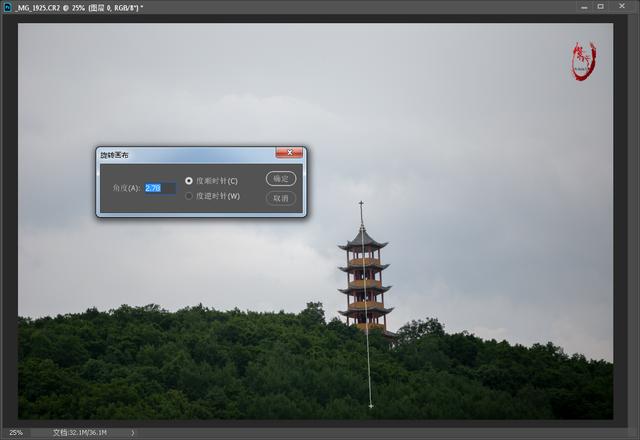This screenshot has height=440, width=640.
Task: Click the angle input field showing 2.78
Action: pyautogui.click(x=160, y=188)
